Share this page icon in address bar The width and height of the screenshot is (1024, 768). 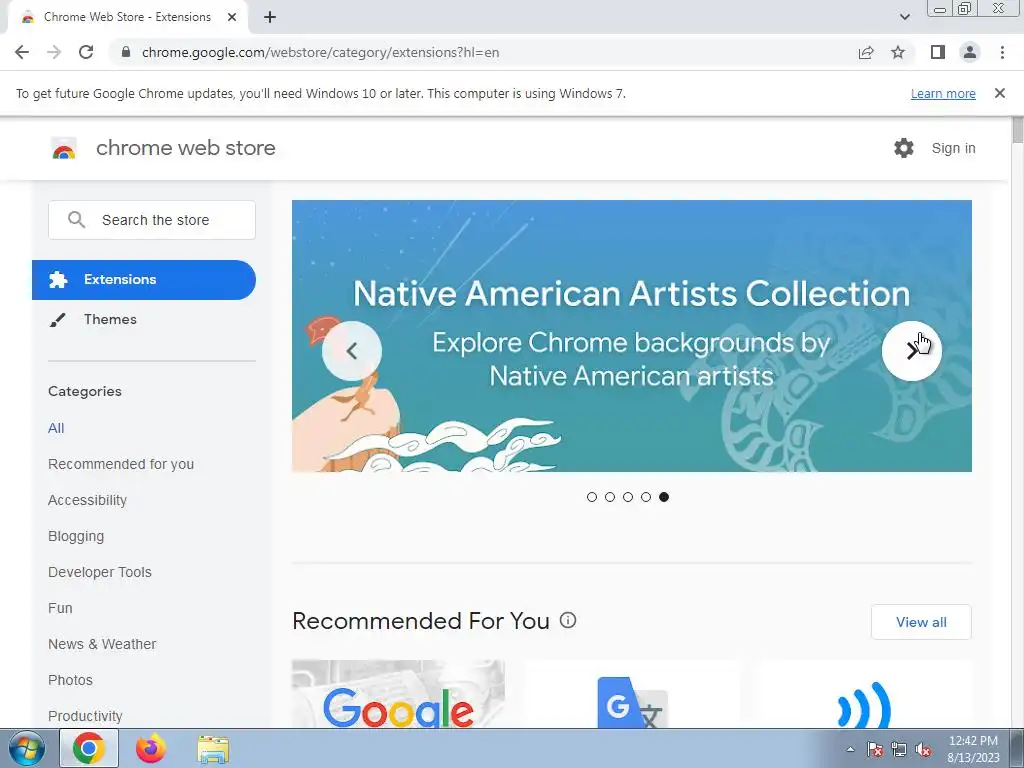click(x=866, y=52)
